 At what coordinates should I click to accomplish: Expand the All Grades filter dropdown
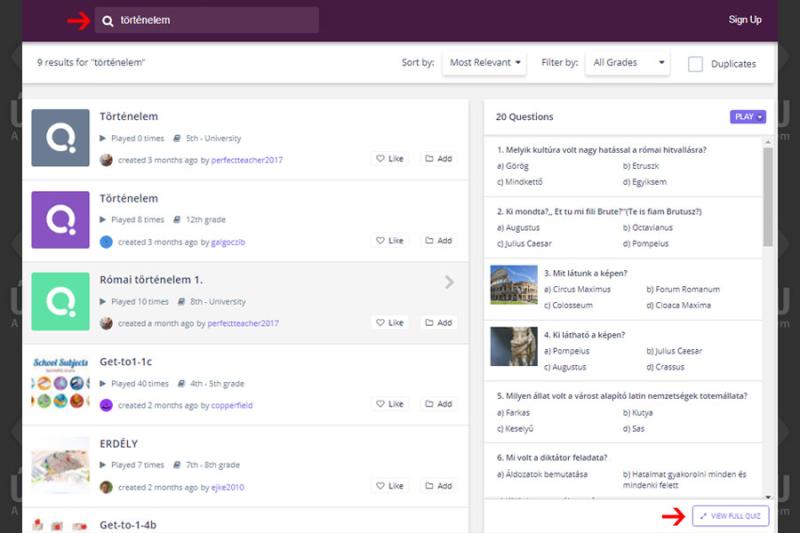coord(628,63)
